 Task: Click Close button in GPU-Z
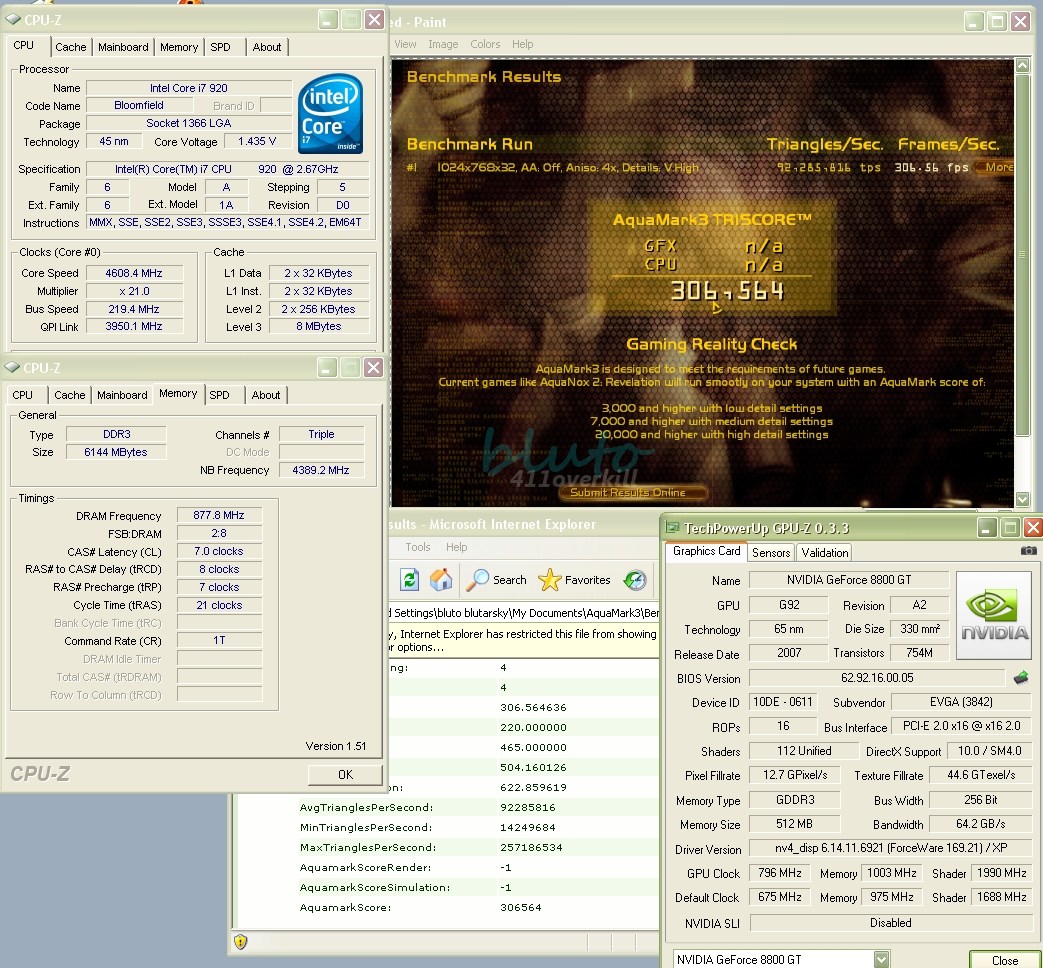click(x=1004, y=960)
